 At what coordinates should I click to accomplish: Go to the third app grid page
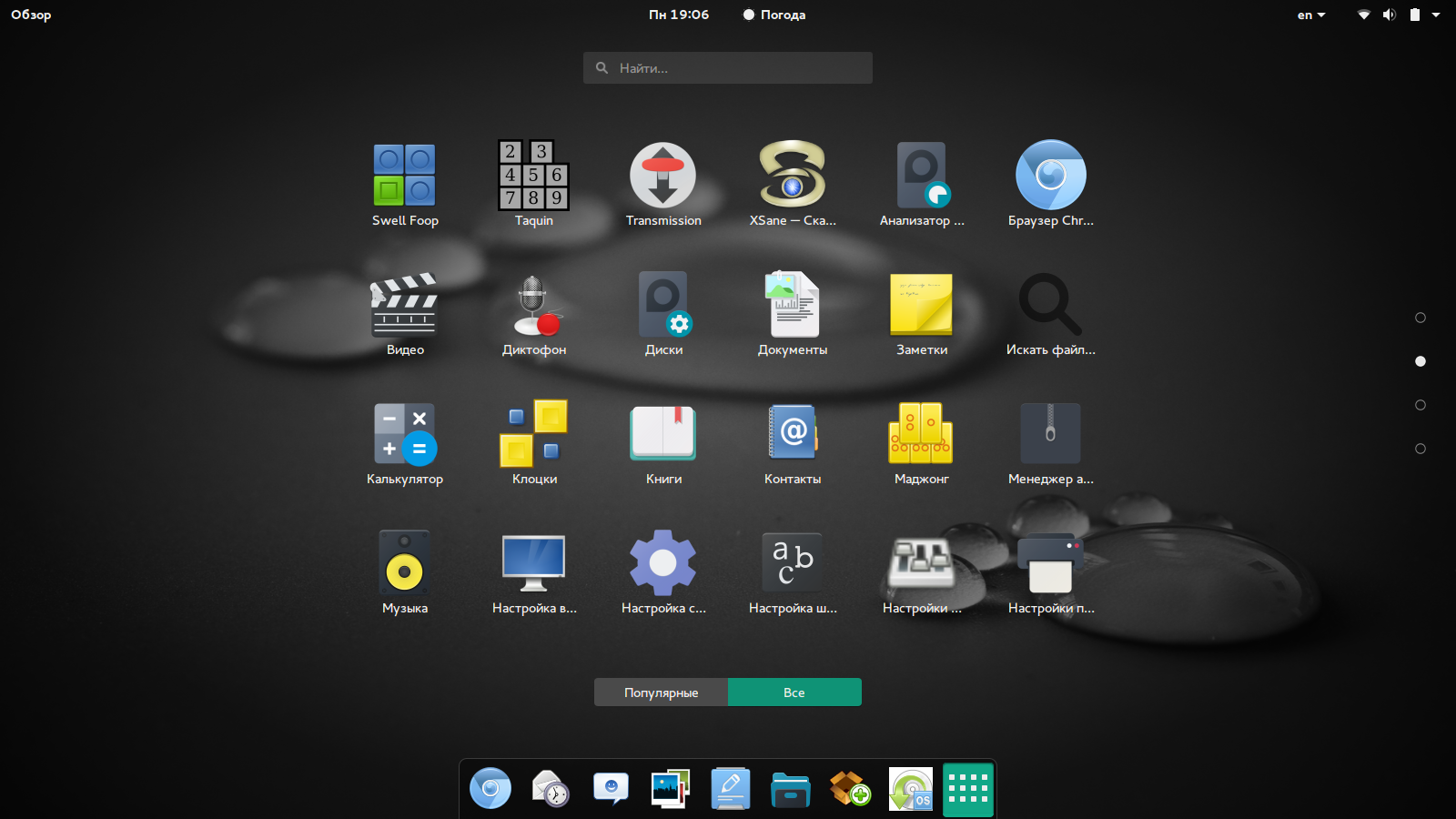(1421, 405)
